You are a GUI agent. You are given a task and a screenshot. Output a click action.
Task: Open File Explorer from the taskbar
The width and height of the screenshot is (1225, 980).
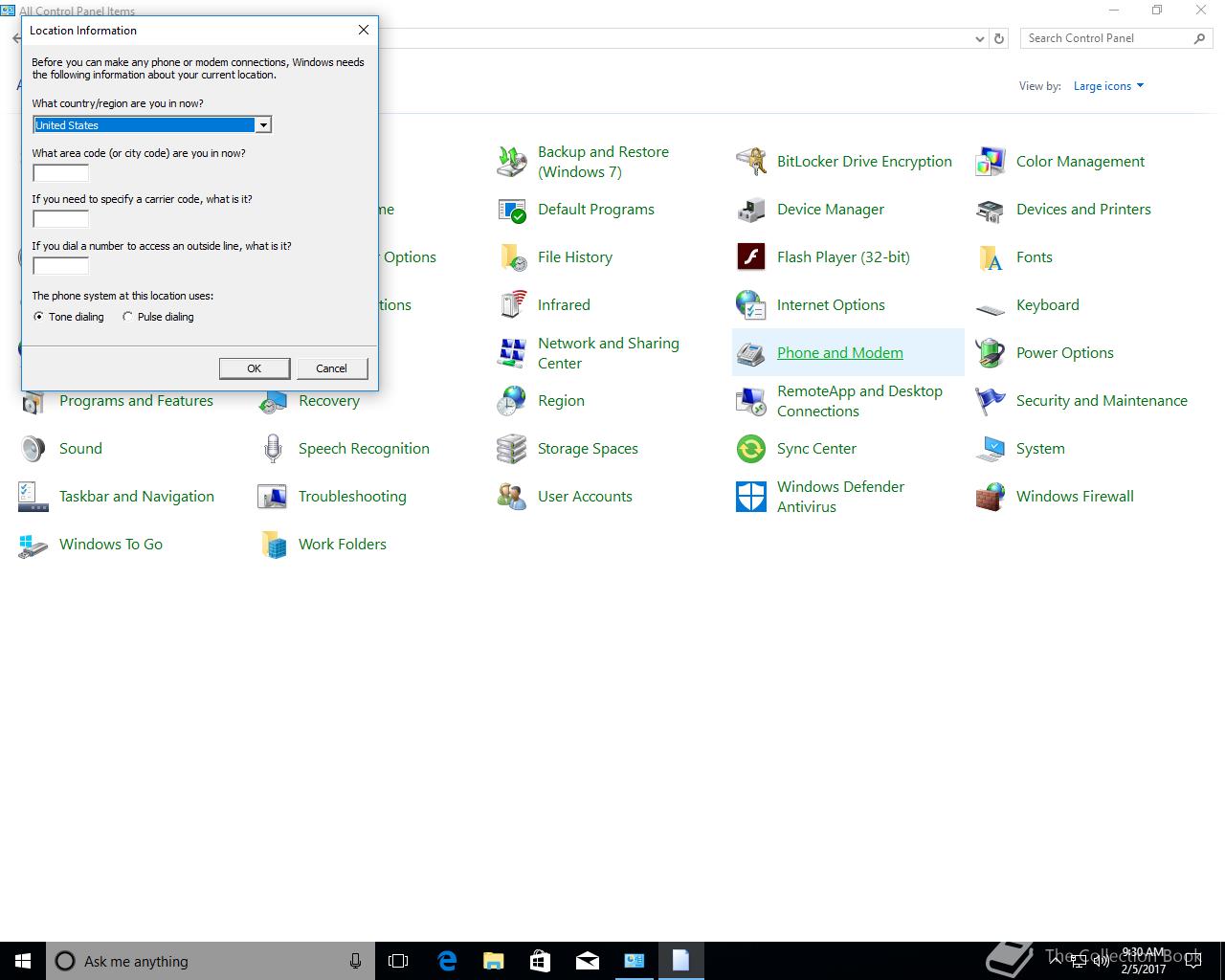click(x=493, y=961)
